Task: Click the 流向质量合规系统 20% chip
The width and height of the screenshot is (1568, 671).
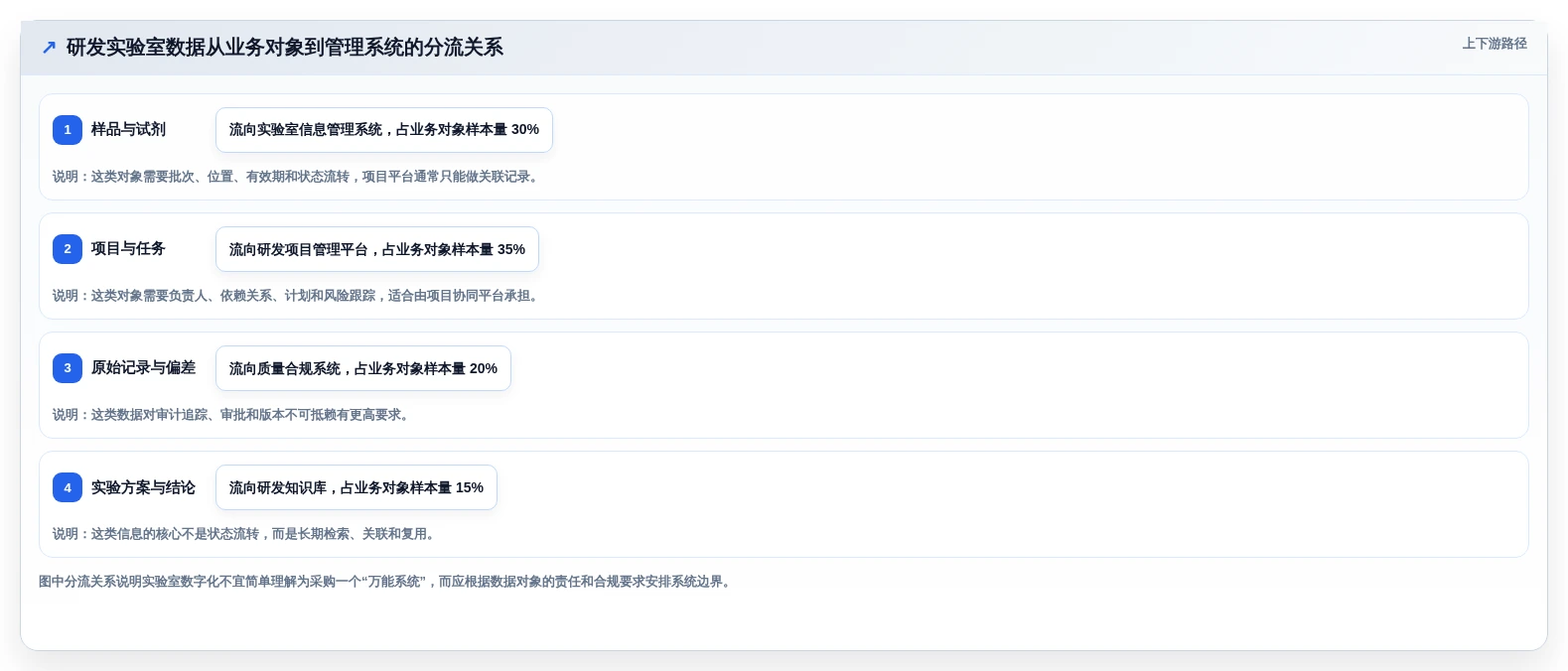Action: click(363, 368)
